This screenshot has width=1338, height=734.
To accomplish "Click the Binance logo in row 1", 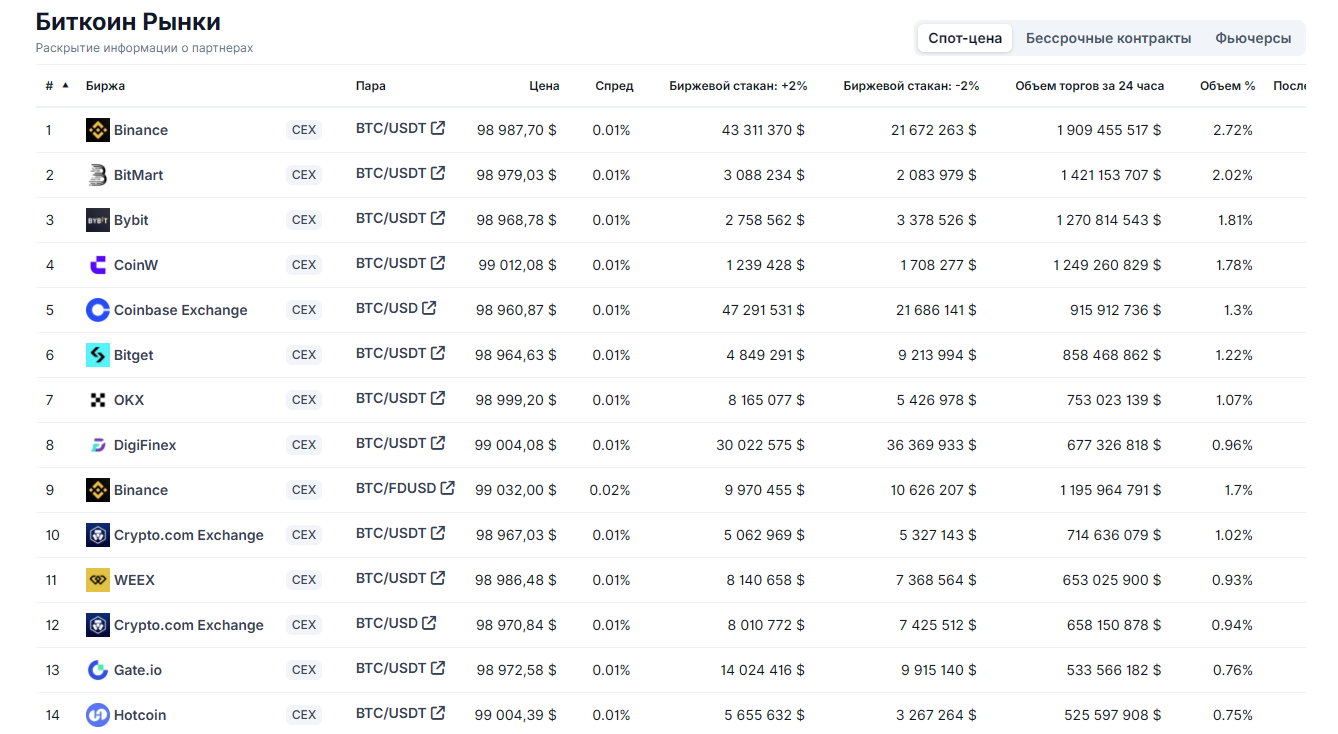I will click(97, 130).
